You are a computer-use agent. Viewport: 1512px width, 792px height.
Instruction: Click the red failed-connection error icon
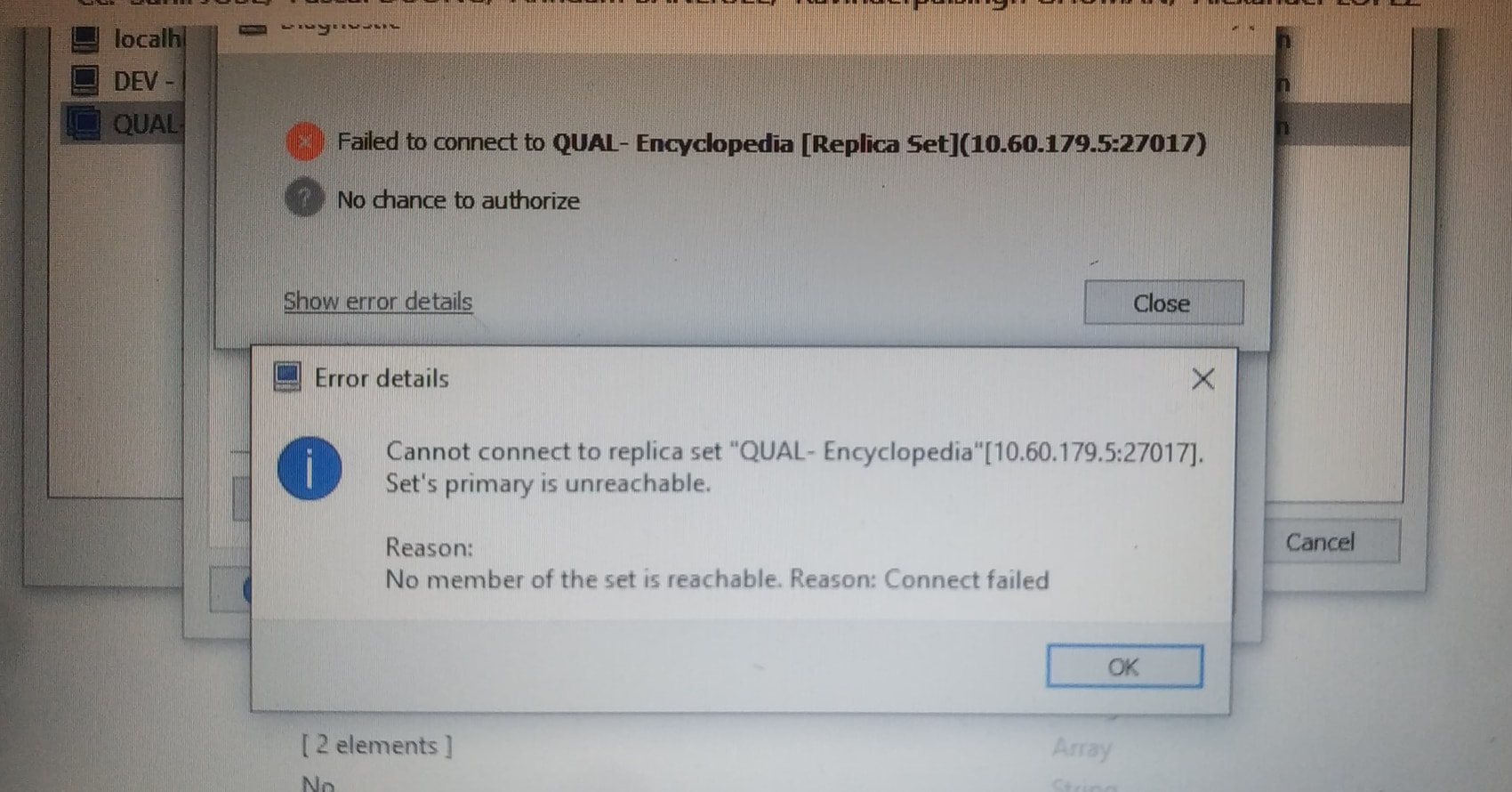pyautogui.click(x=304, y=142)
